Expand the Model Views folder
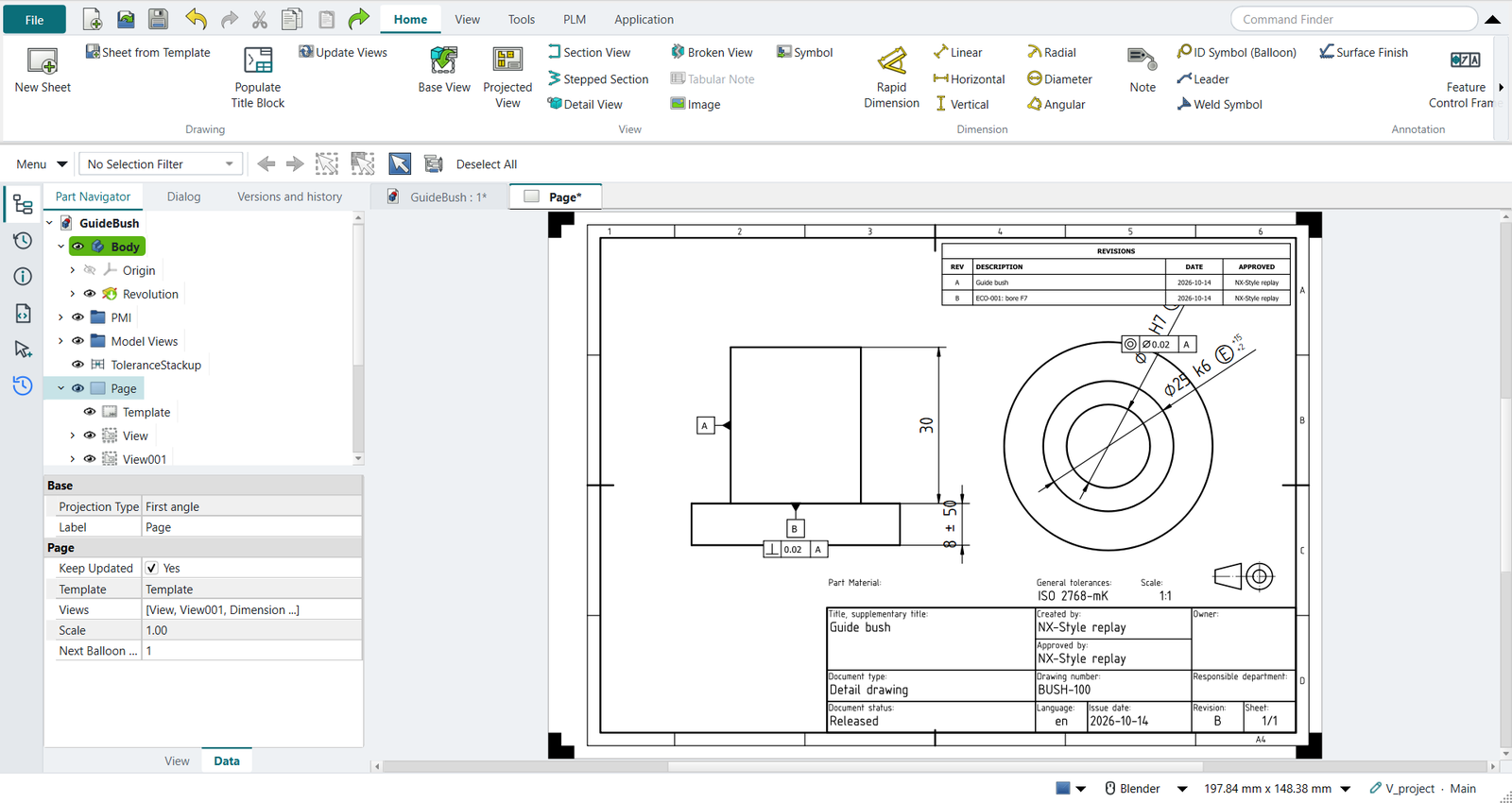 pos(61,341)
